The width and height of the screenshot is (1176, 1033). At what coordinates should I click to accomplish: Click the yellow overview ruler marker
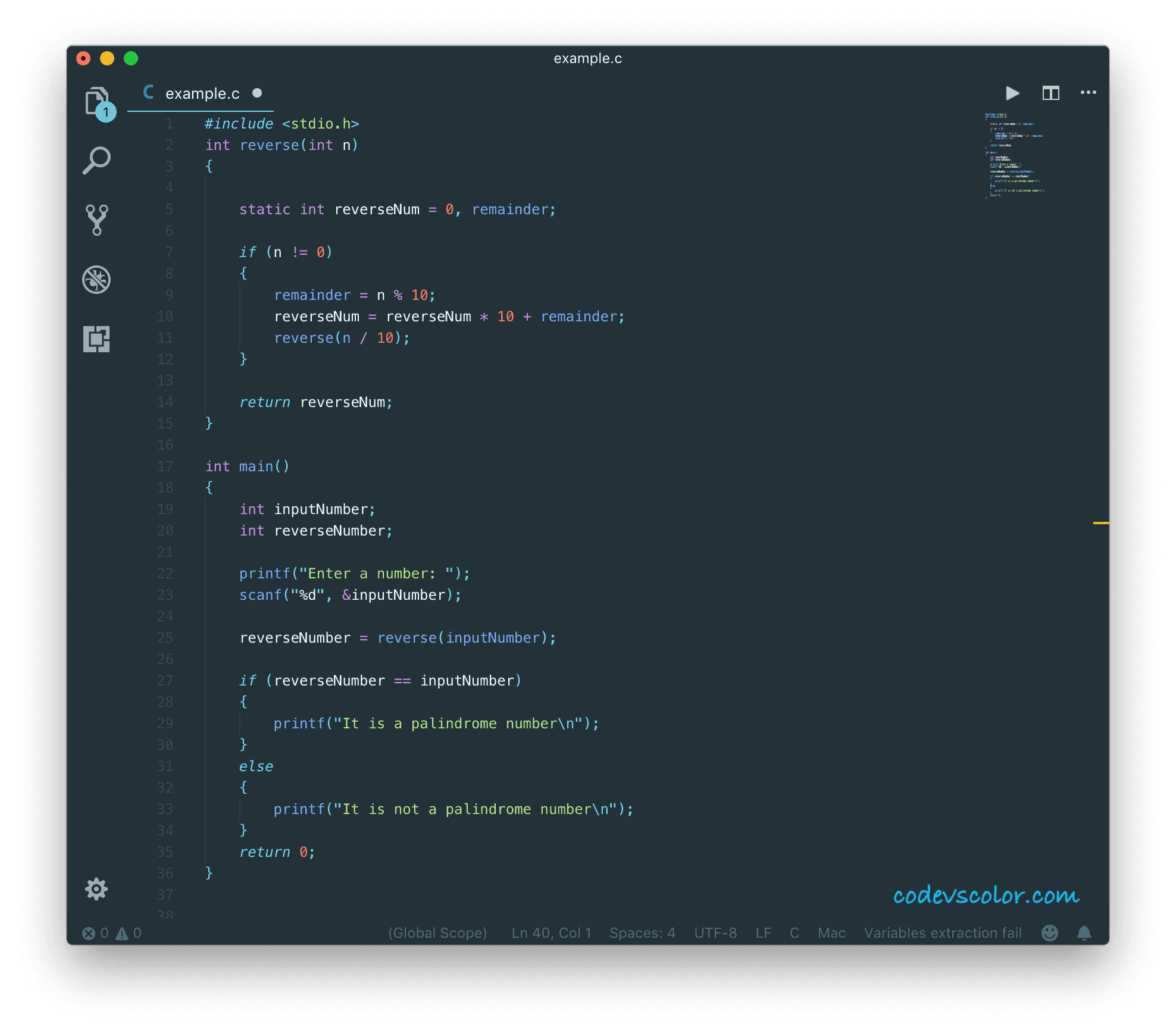(1100, 522)
